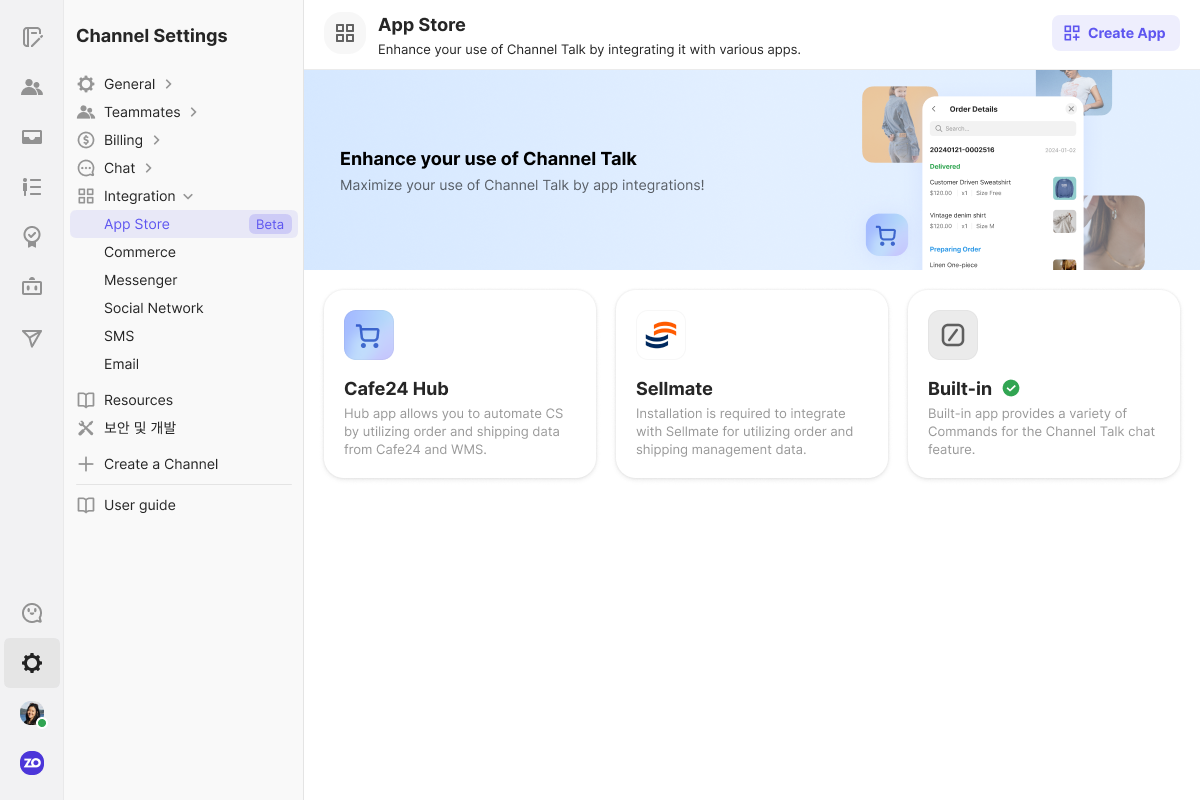The height and width of the screenshot is (800, 1200).
Task: Click the Settings gear in the sidebar
Action: (x=31, y=663)
